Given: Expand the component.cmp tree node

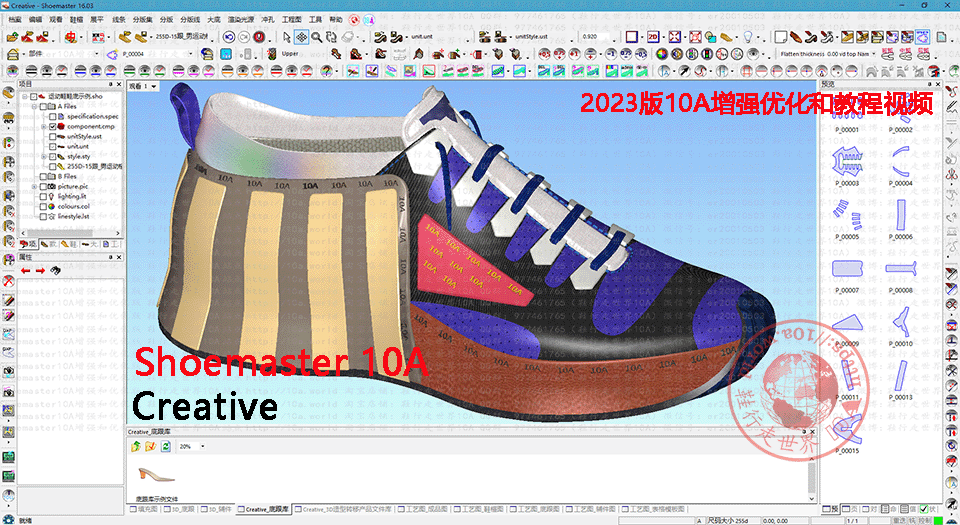Looking at the screenshot, I should tap(44, 127).
